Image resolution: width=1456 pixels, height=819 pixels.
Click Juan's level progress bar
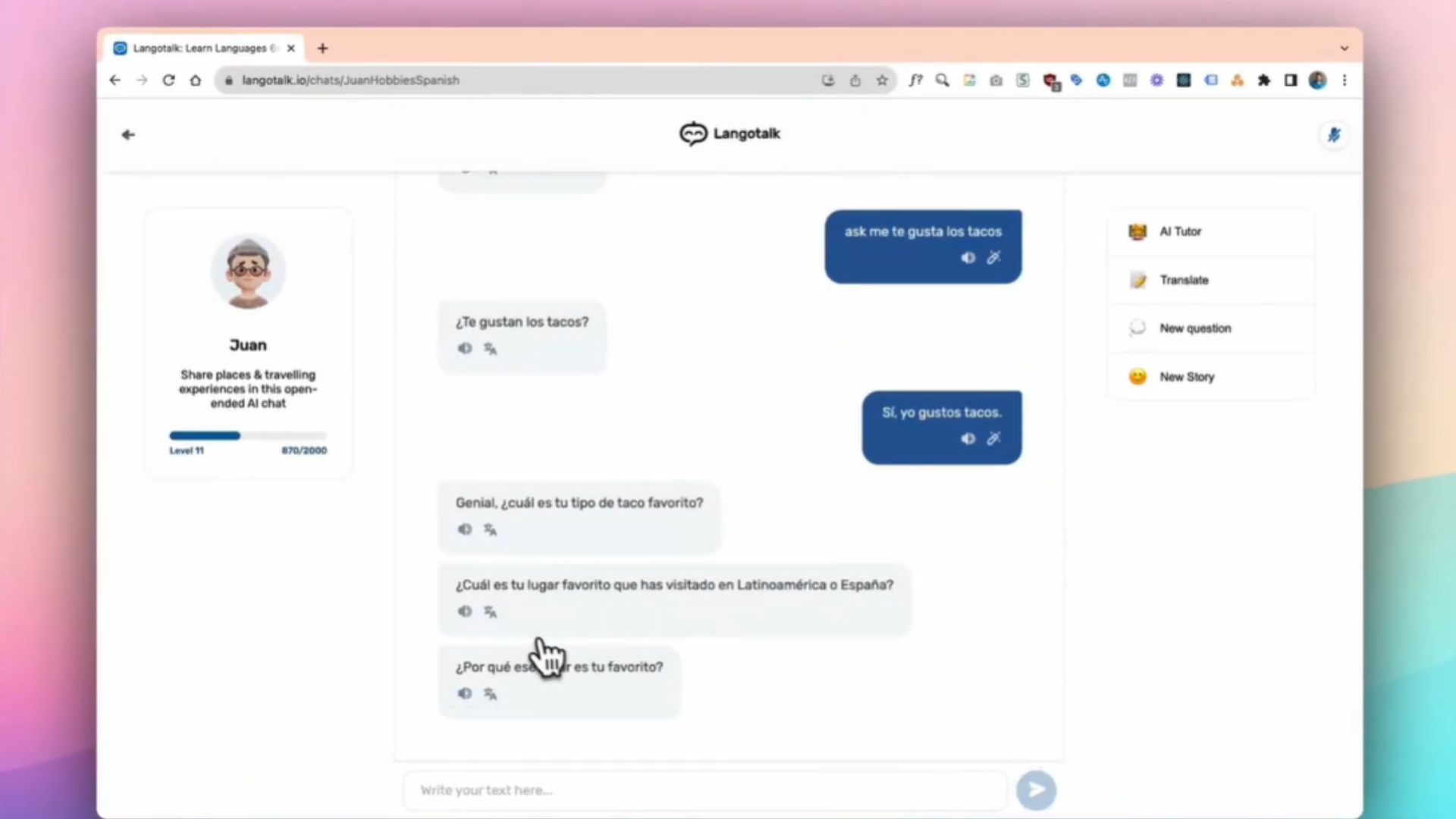tap(248, 435)
